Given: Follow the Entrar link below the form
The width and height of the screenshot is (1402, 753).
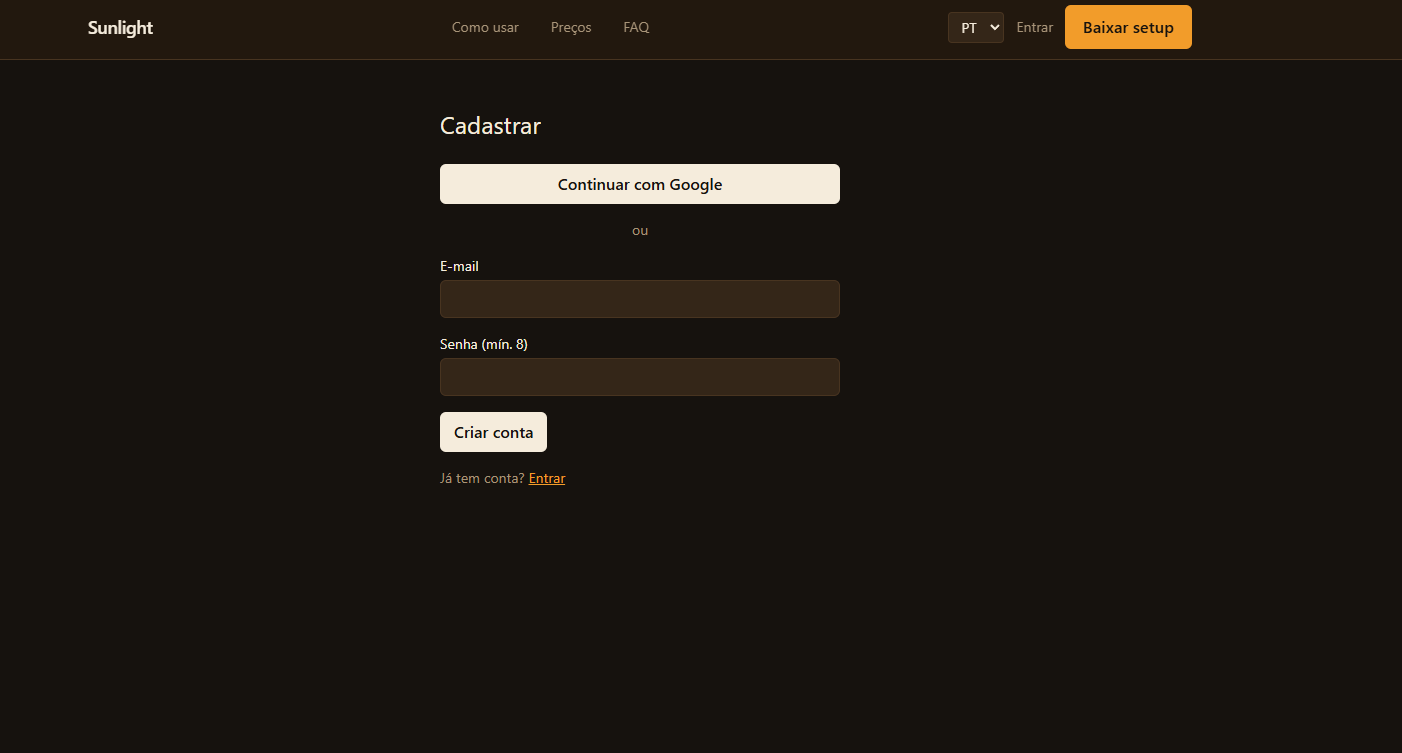Looking at the screenshot, I should tap(547, 478).
